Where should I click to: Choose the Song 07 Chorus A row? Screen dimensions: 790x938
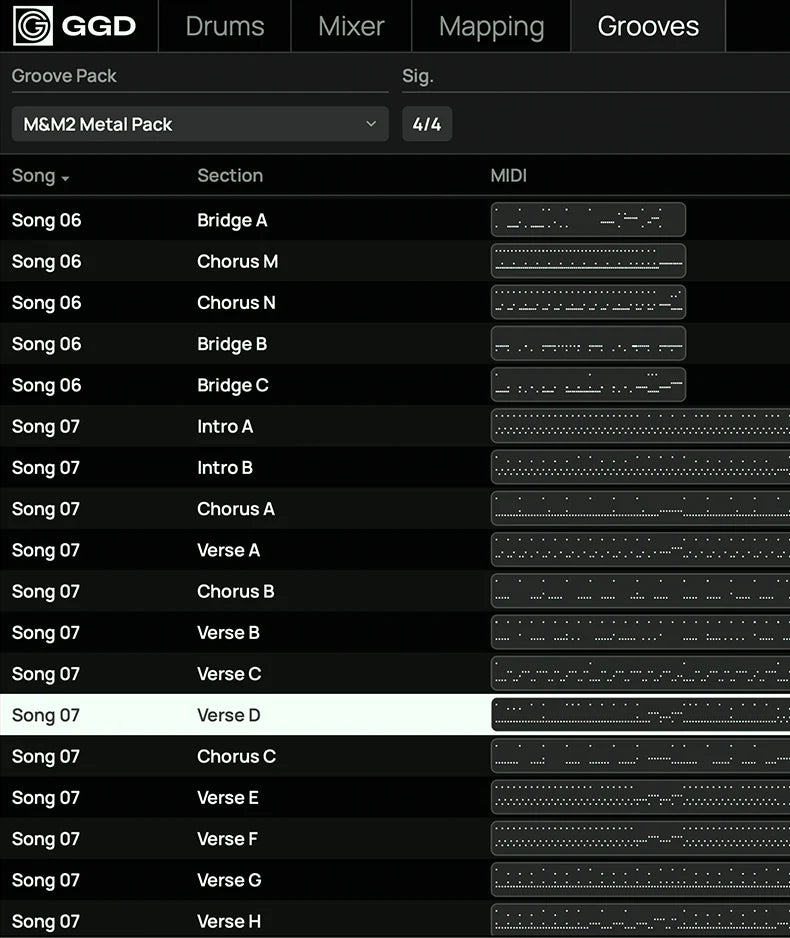pyautogui.click(x=235, y=509)
